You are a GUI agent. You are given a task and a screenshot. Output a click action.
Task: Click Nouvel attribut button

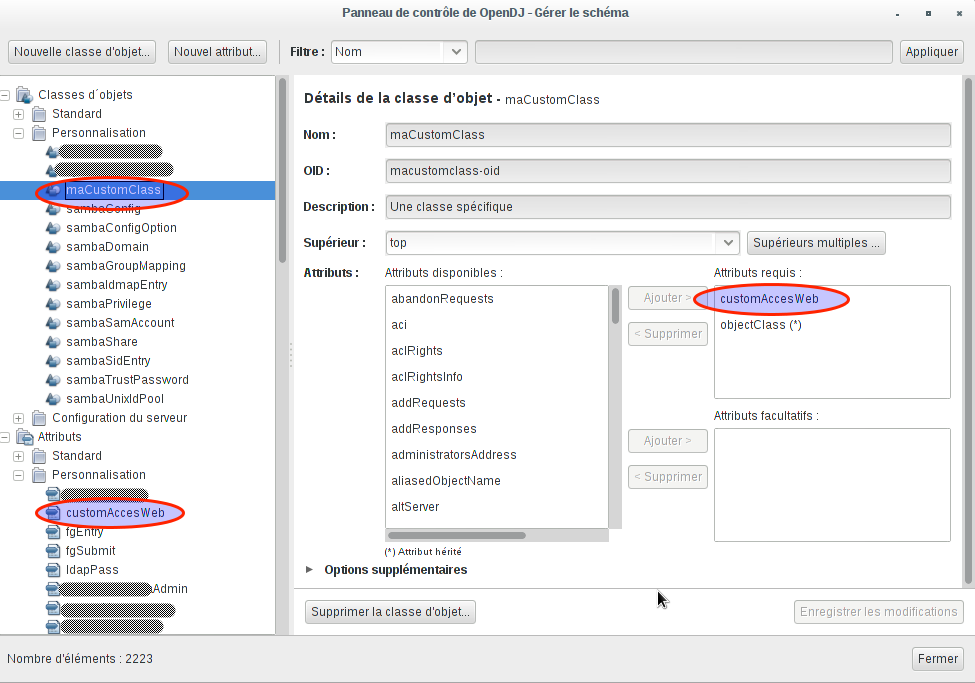[x=218, y=52]
